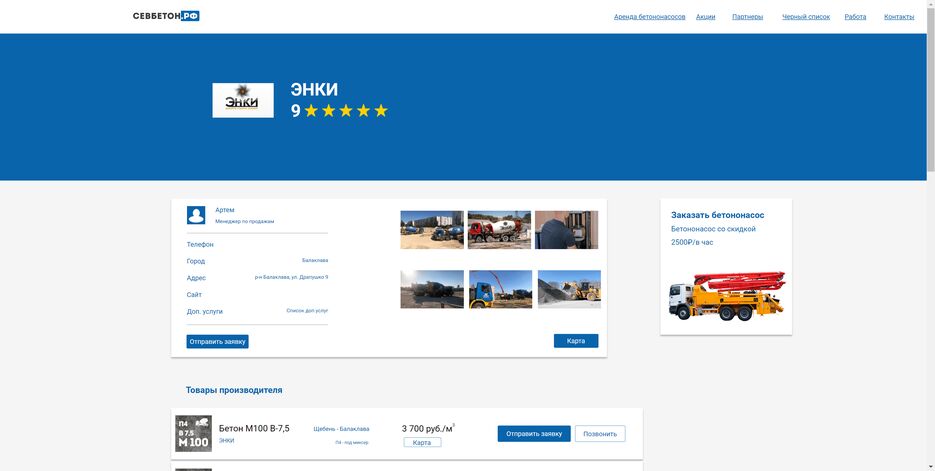The height and width of the screenshot is (471, 935).
Task: Click the first rating star next to 9
Action: (311, 111)
